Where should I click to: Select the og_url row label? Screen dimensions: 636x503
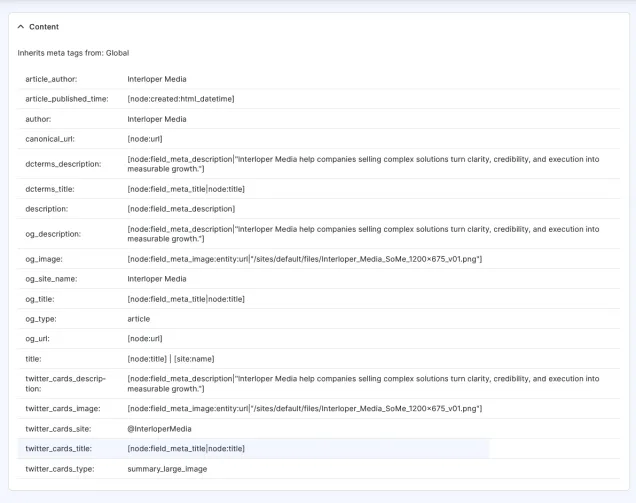point(40,339)
